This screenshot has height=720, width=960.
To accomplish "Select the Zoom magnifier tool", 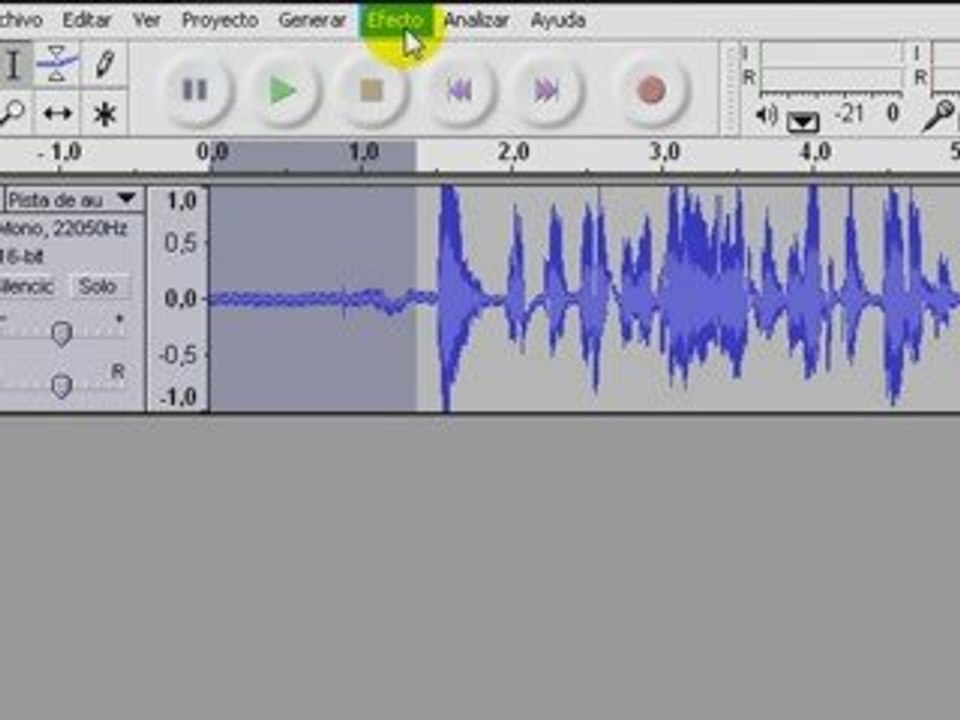I will click(x=12, y=113).
